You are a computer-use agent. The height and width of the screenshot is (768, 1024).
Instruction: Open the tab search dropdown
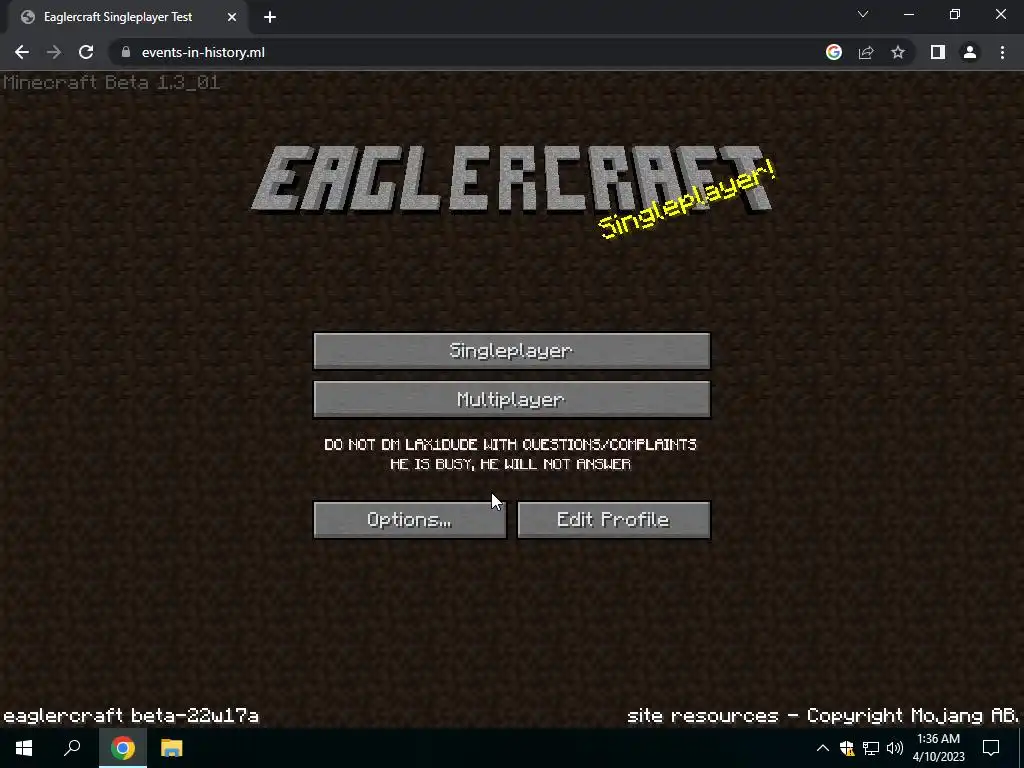(x=863, y=14)
